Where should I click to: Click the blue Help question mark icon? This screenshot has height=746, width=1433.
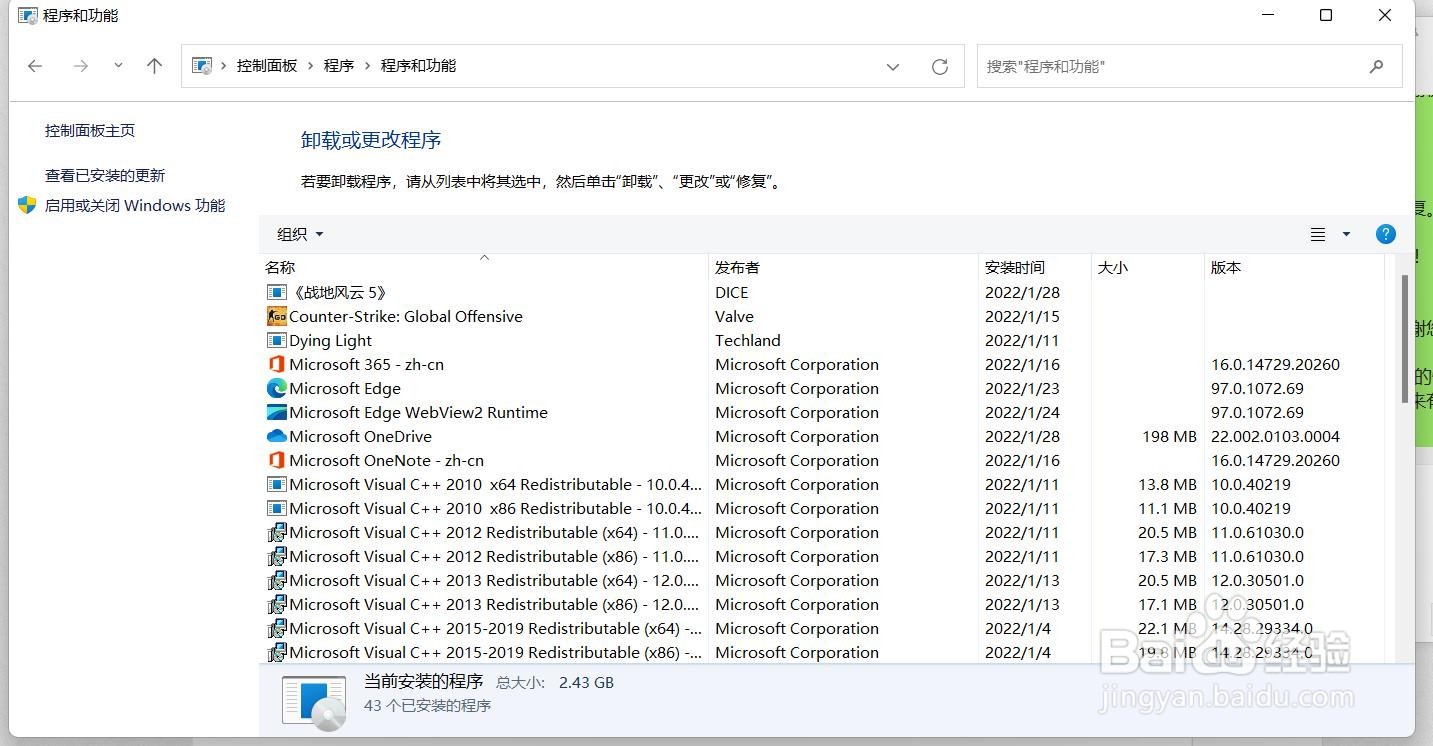pyautogui.click(x=1385, y=234)
